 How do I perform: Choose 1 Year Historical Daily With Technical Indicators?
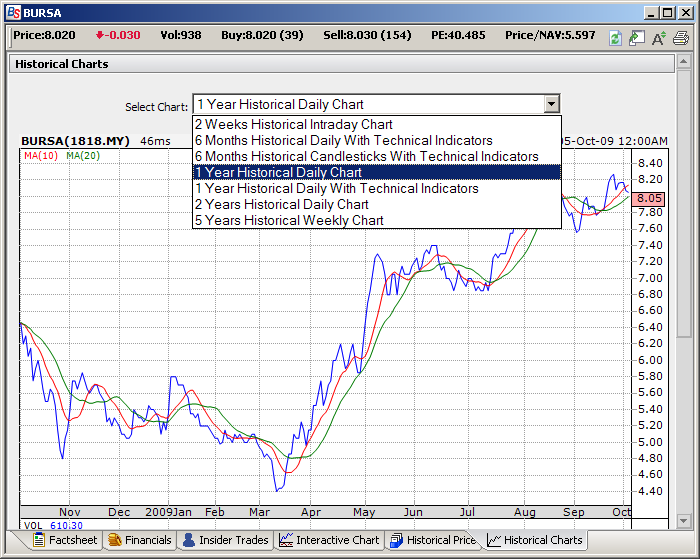tap(377, 188)
